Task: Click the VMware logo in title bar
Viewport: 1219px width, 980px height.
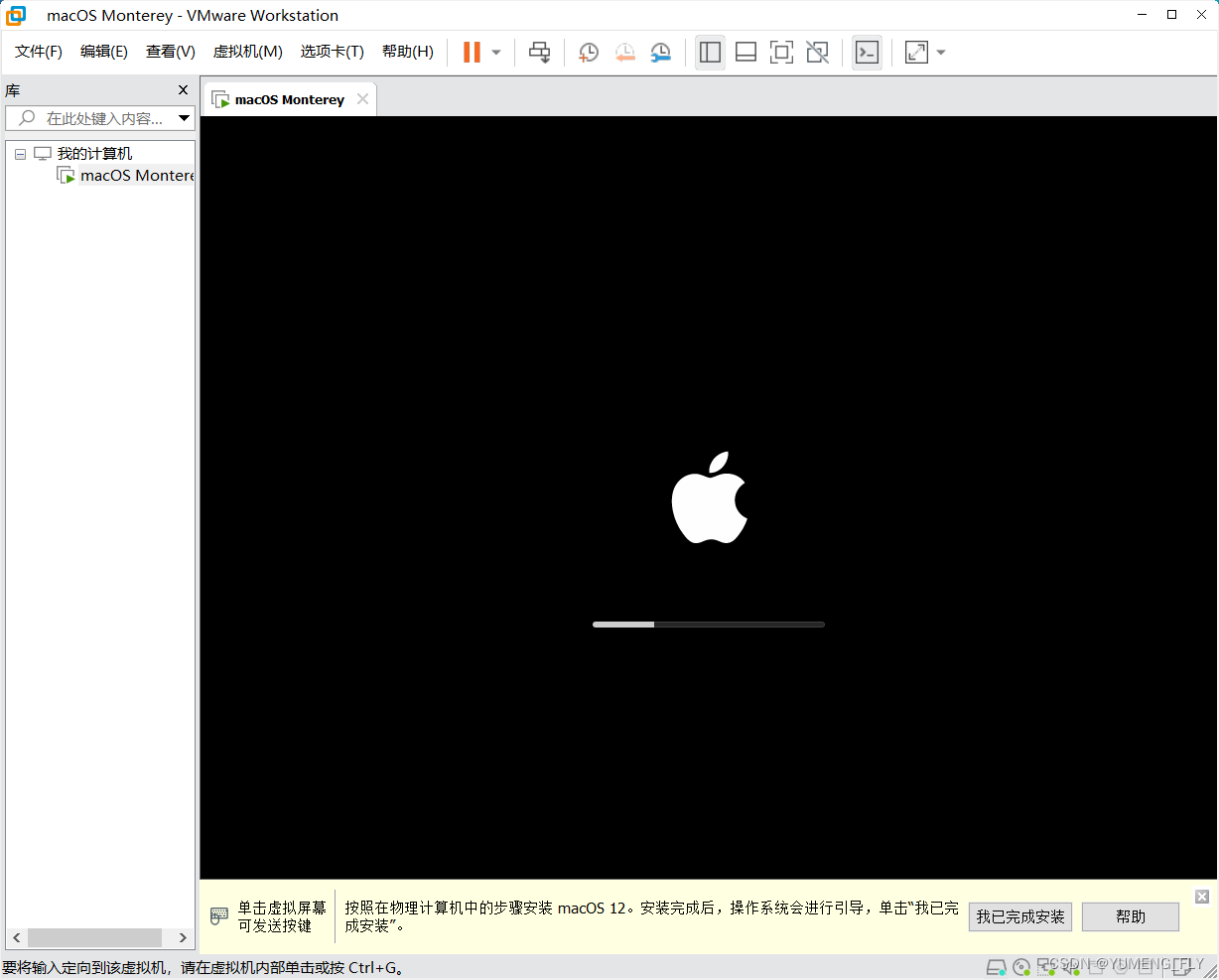Action: pyautogui.click(x=16, y=15)
